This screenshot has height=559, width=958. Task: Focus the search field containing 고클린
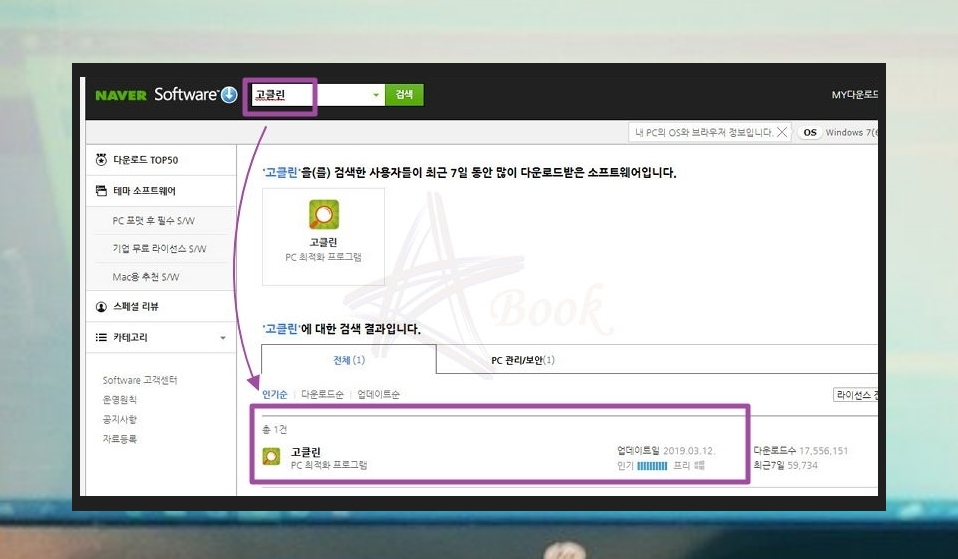(309, 95)
